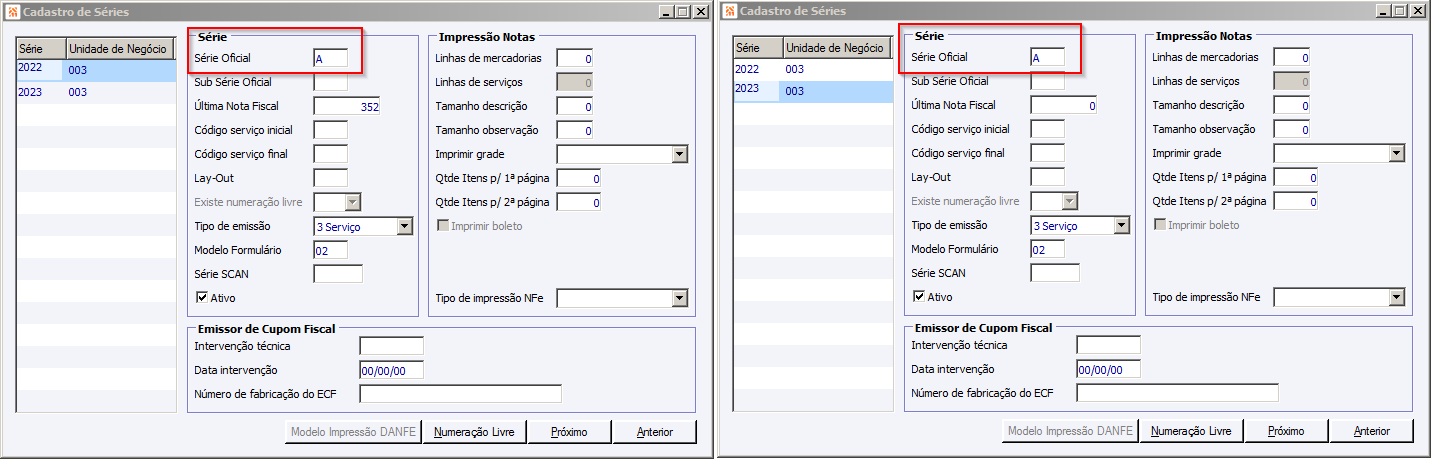Focus Série Oficial field in right window
1434x461 pixels.
tap(1047, 57)
